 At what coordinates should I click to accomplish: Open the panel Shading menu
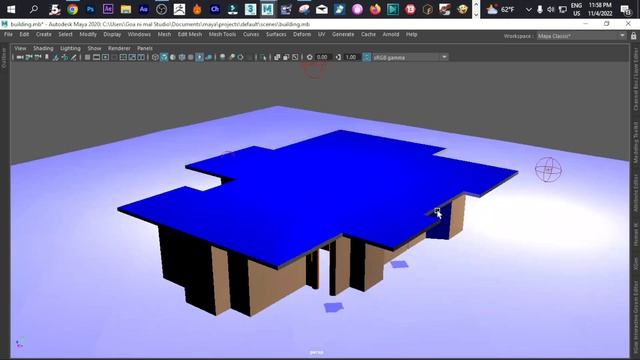[43, 48]
